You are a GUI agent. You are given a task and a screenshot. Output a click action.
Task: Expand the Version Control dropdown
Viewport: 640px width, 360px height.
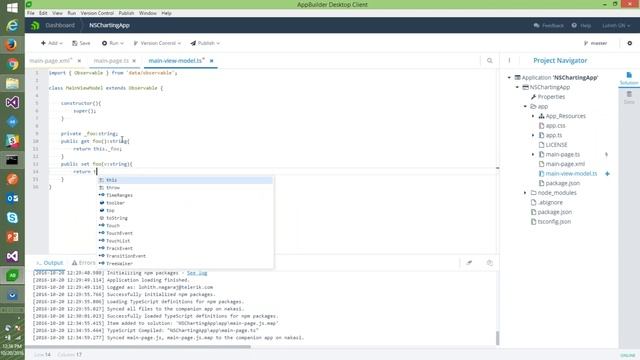coord(157,43)
